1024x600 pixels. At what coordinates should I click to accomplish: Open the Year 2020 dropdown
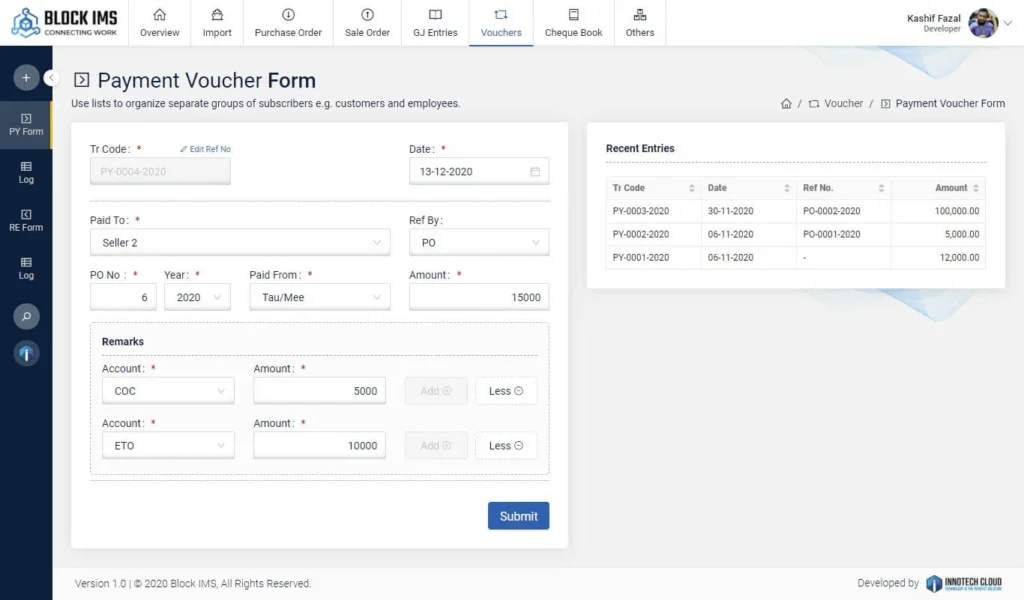(x=197, y=297)
